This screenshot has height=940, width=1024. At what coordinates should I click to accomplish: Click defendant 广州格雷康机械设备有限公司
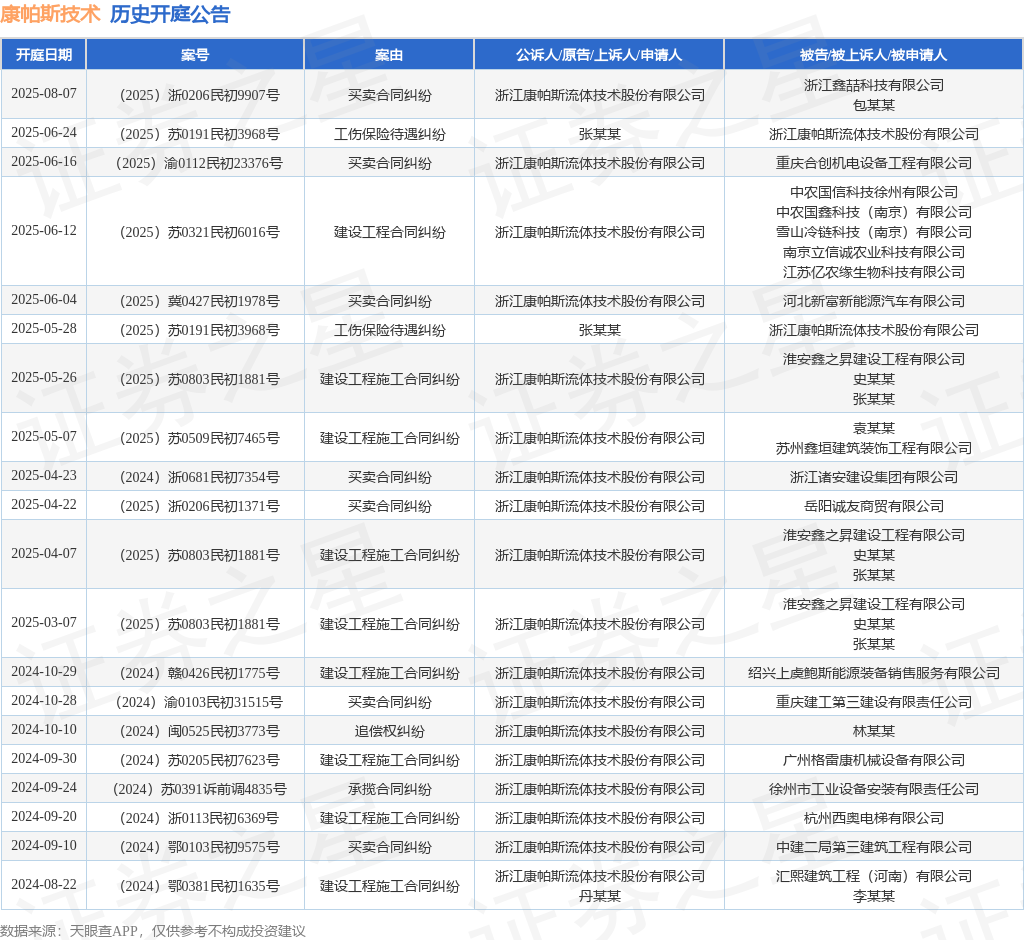click(874, 760)
